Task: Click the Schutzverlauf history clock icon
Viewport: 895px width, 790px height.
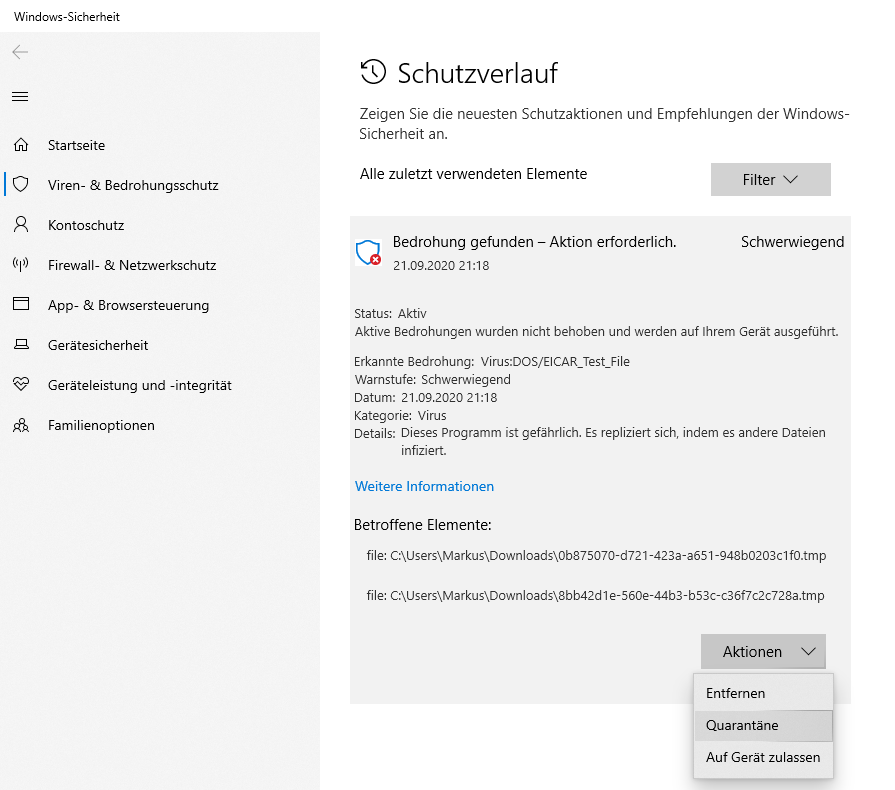Action: (373, 72)
